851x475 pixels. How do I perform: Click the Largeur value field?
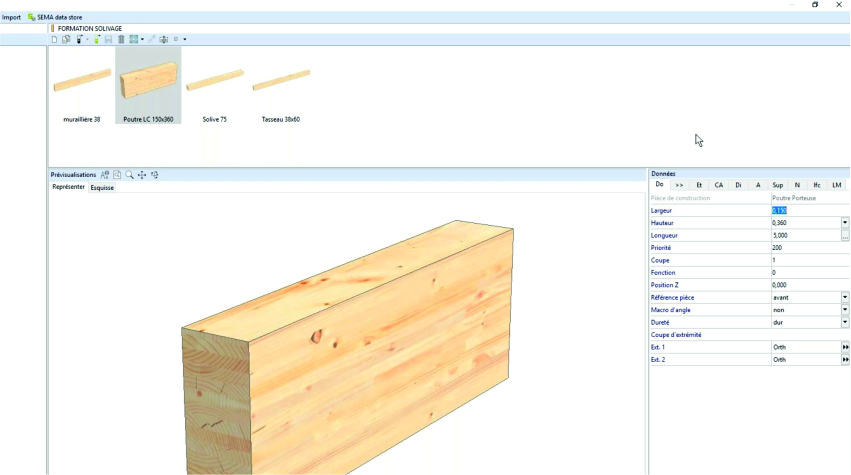coord(805,210)
